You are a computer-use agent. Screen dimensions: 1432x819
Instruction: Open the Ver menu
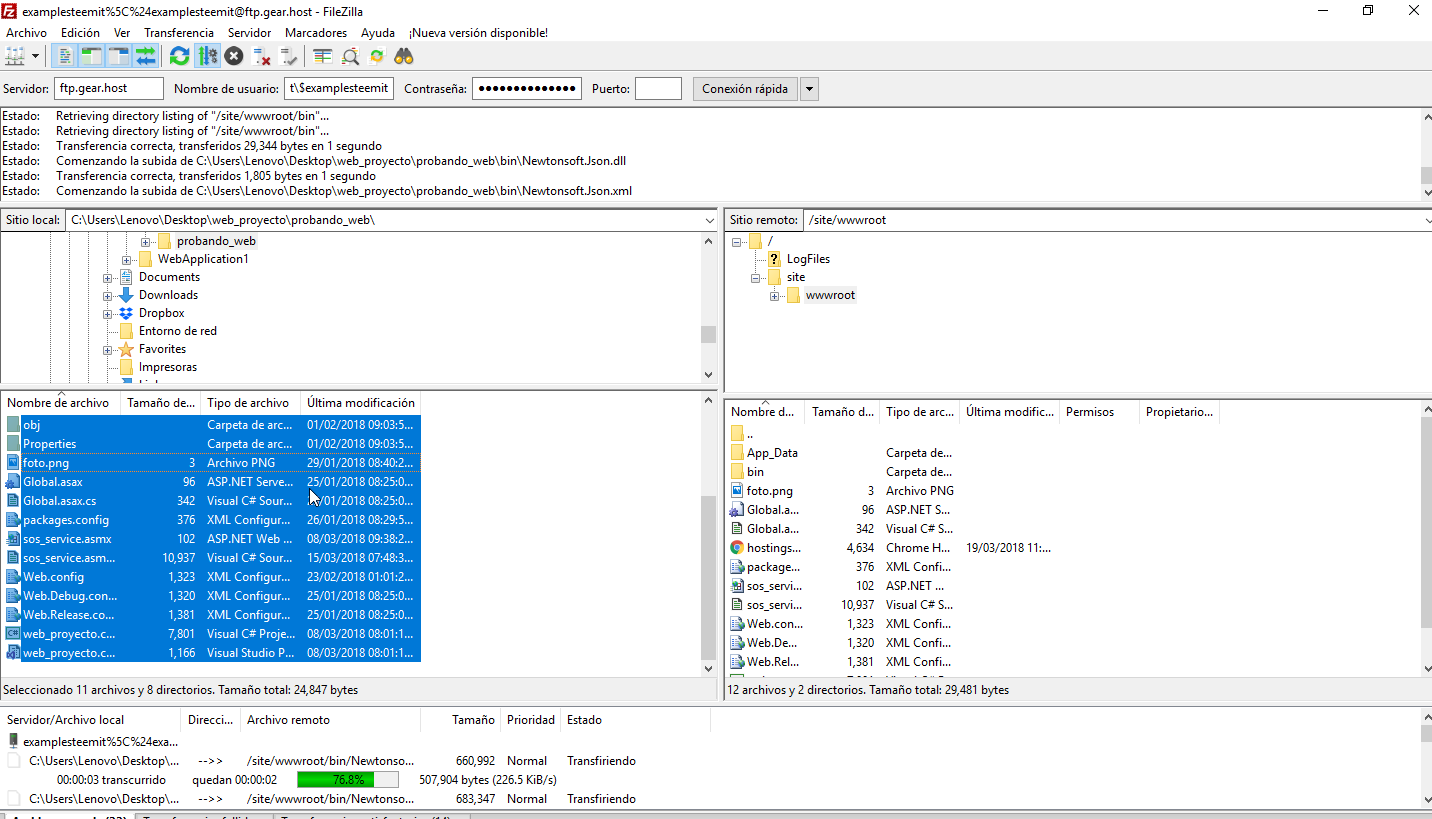122,33
